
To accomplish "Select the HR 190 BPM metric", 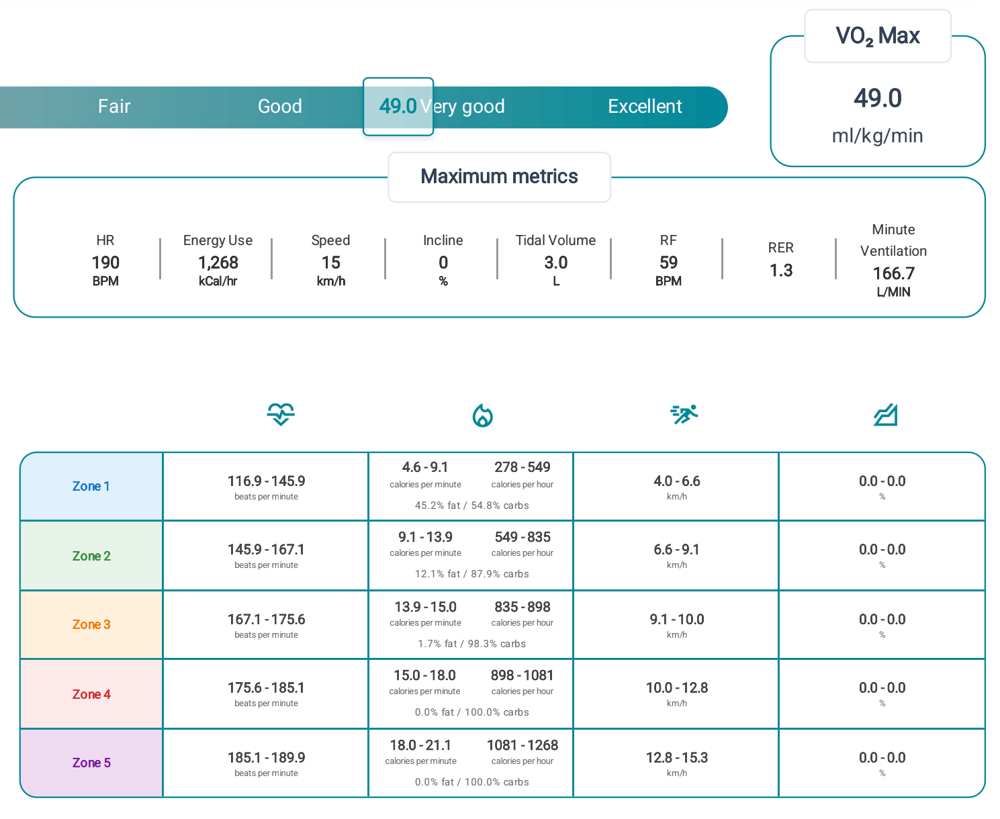I will point(105,260).
